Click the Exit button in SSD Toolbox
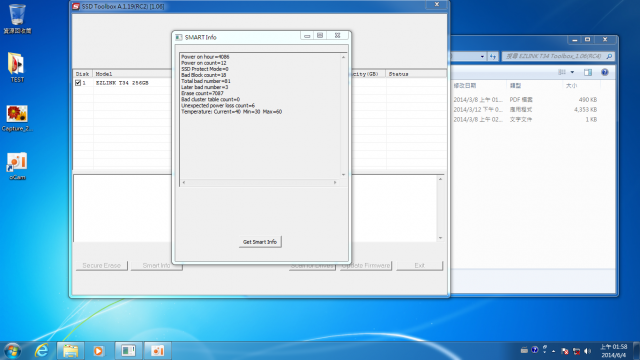Screen dimensions: 640x360 click(420, 266)
